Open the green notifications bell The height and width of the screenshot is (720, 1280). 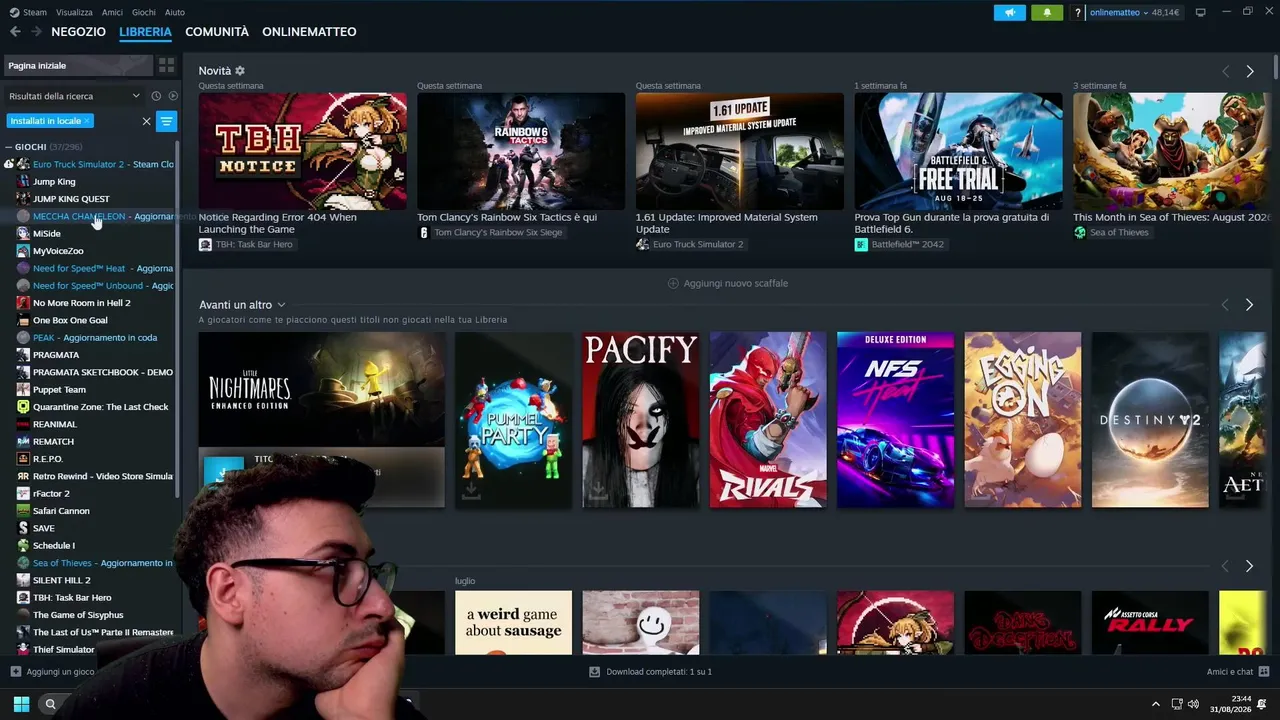click(x=1047, y=13)
